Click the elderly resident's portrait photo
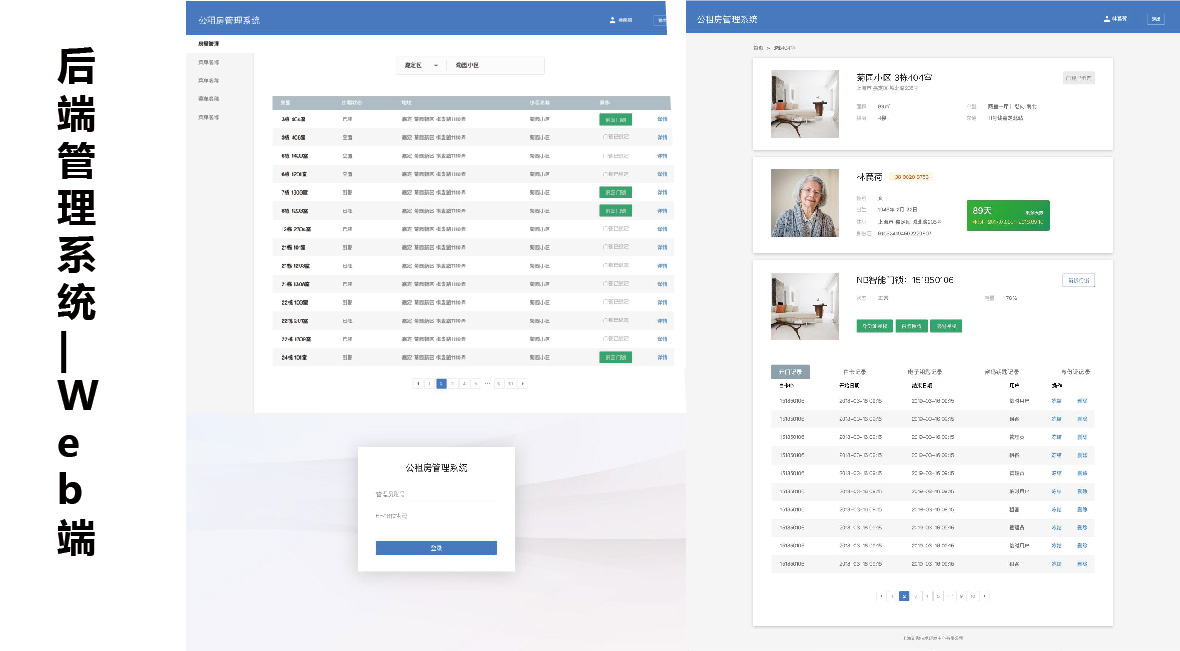 point(805,203)
